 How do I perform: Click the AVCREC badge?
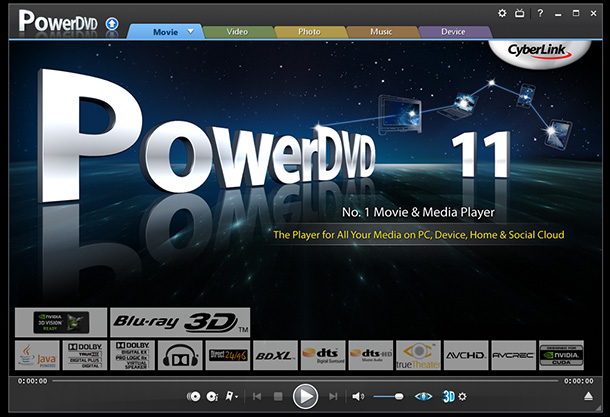(x=514, y=356)
